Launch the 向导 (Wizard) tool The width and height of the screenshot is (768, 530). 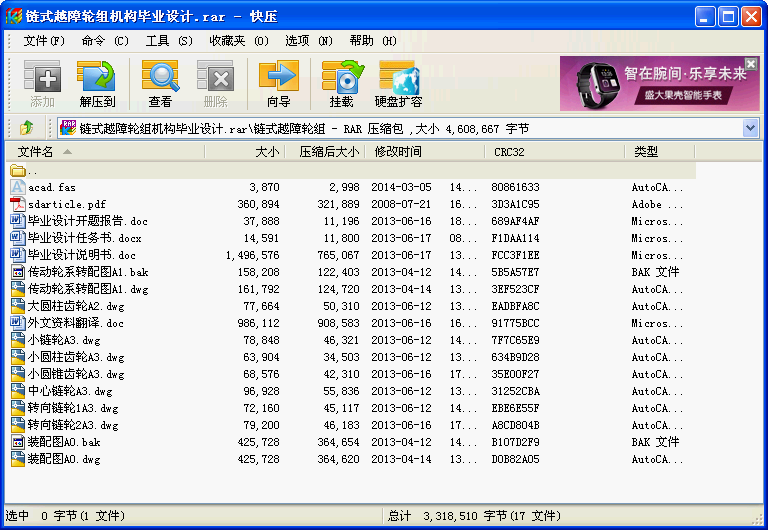click(278, 83)
